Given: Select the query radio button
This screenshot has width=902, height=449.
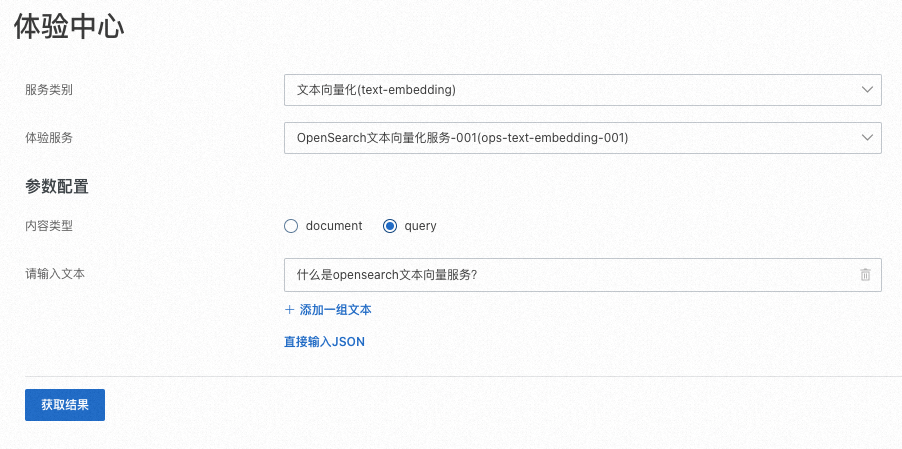Looking at the screenshot, I should pos(390,226).
